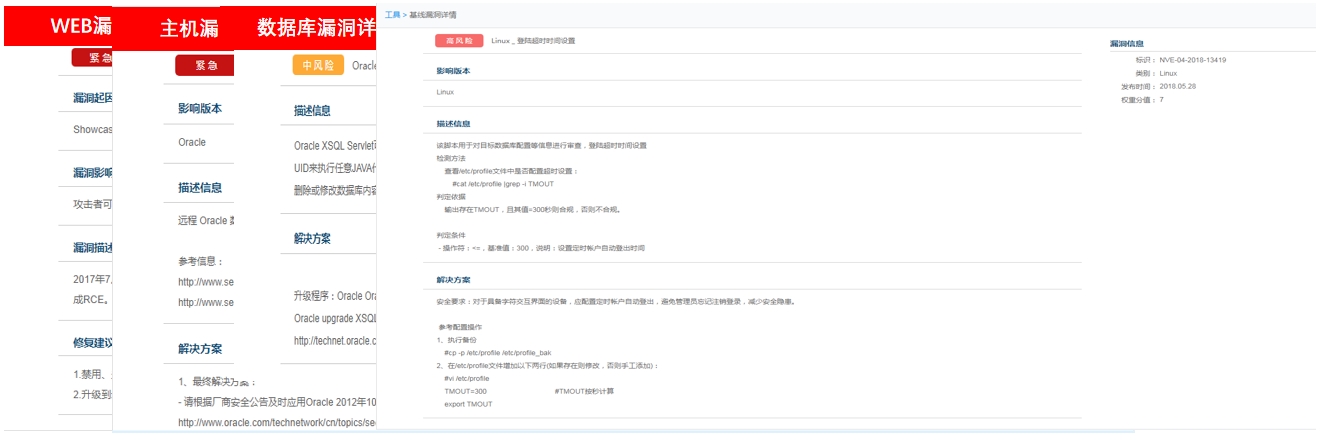Screen dimensions: 1320x440
Task: Select the command #vi /etc/profile
Action: tap(466, 379)
